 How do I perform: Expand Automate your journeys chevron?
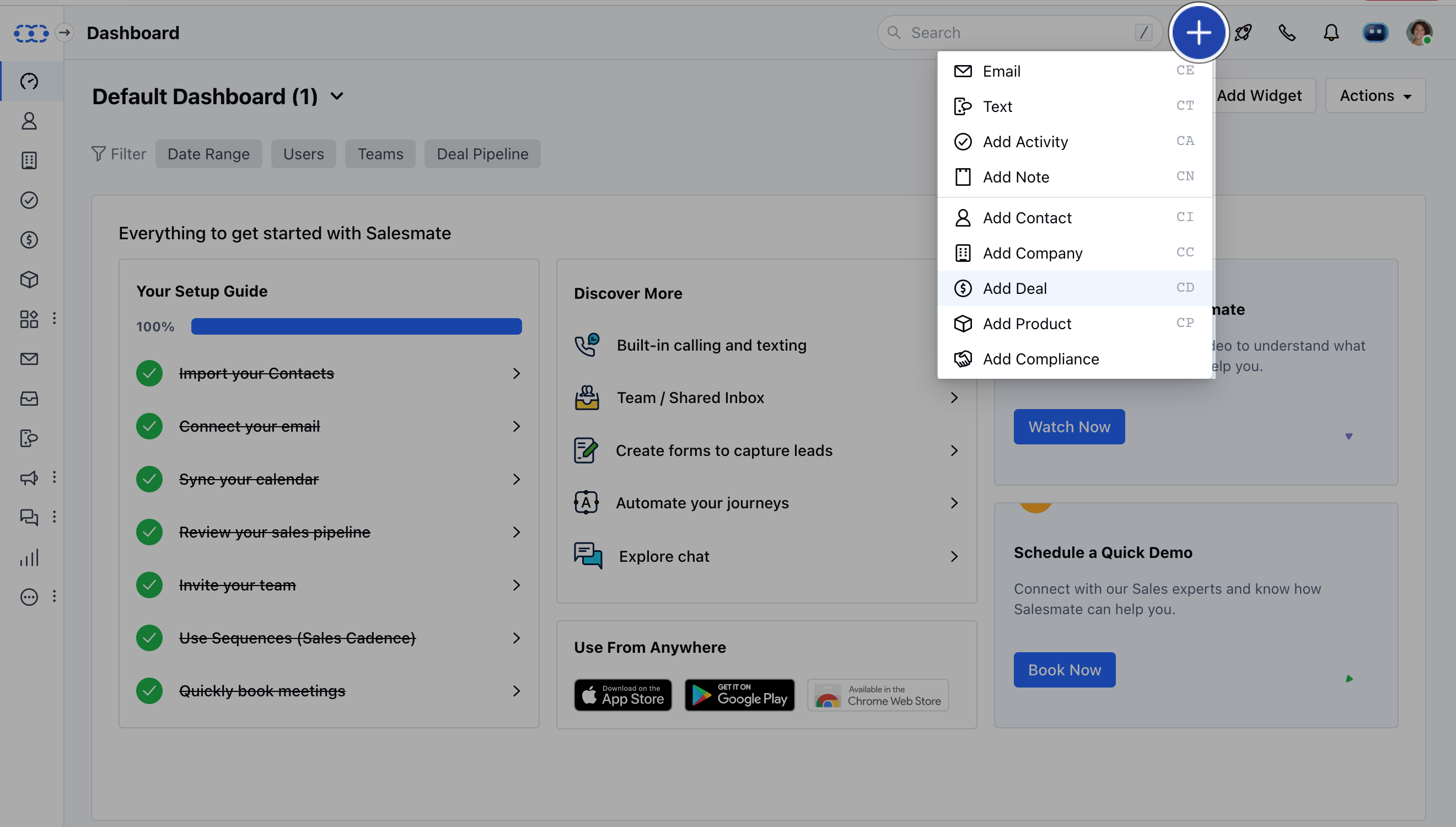[x=954, y=503]
